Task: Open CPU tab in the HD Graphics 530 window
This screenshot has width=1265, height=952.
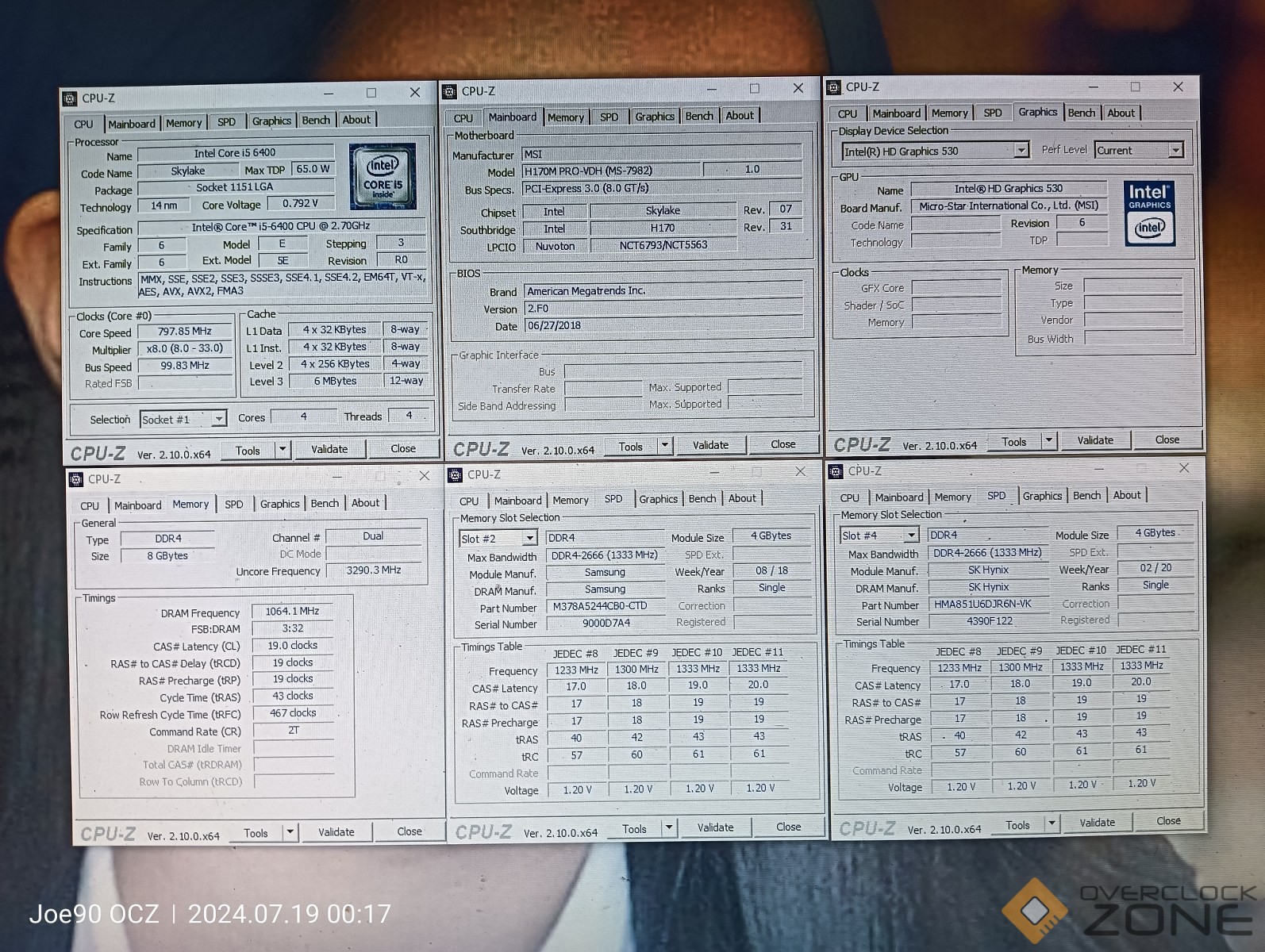Action: pos(848,113)
